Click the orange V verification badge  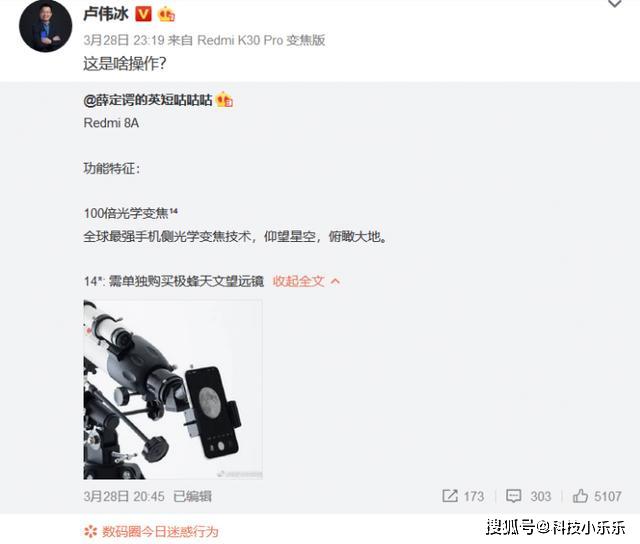click(x=143, y=14)
